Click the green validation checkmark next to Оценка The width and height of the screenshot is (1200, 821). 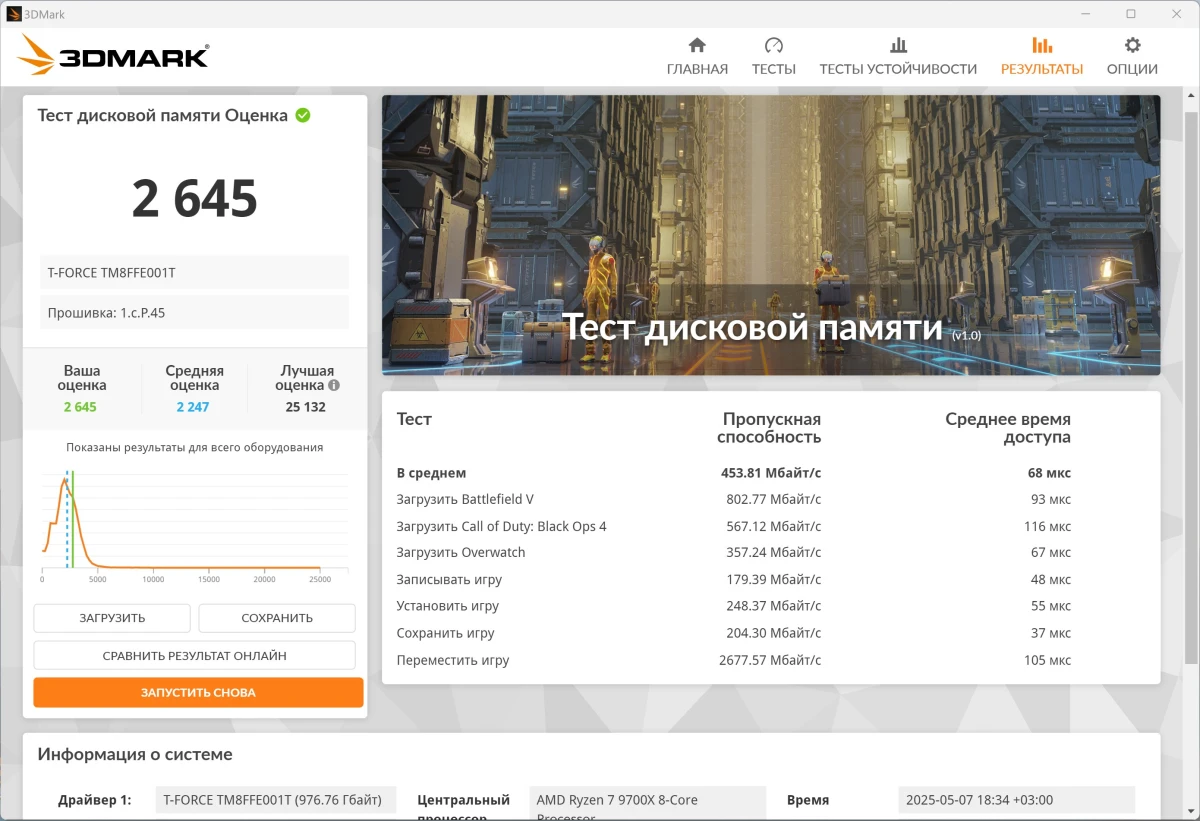tap(303, 115)
